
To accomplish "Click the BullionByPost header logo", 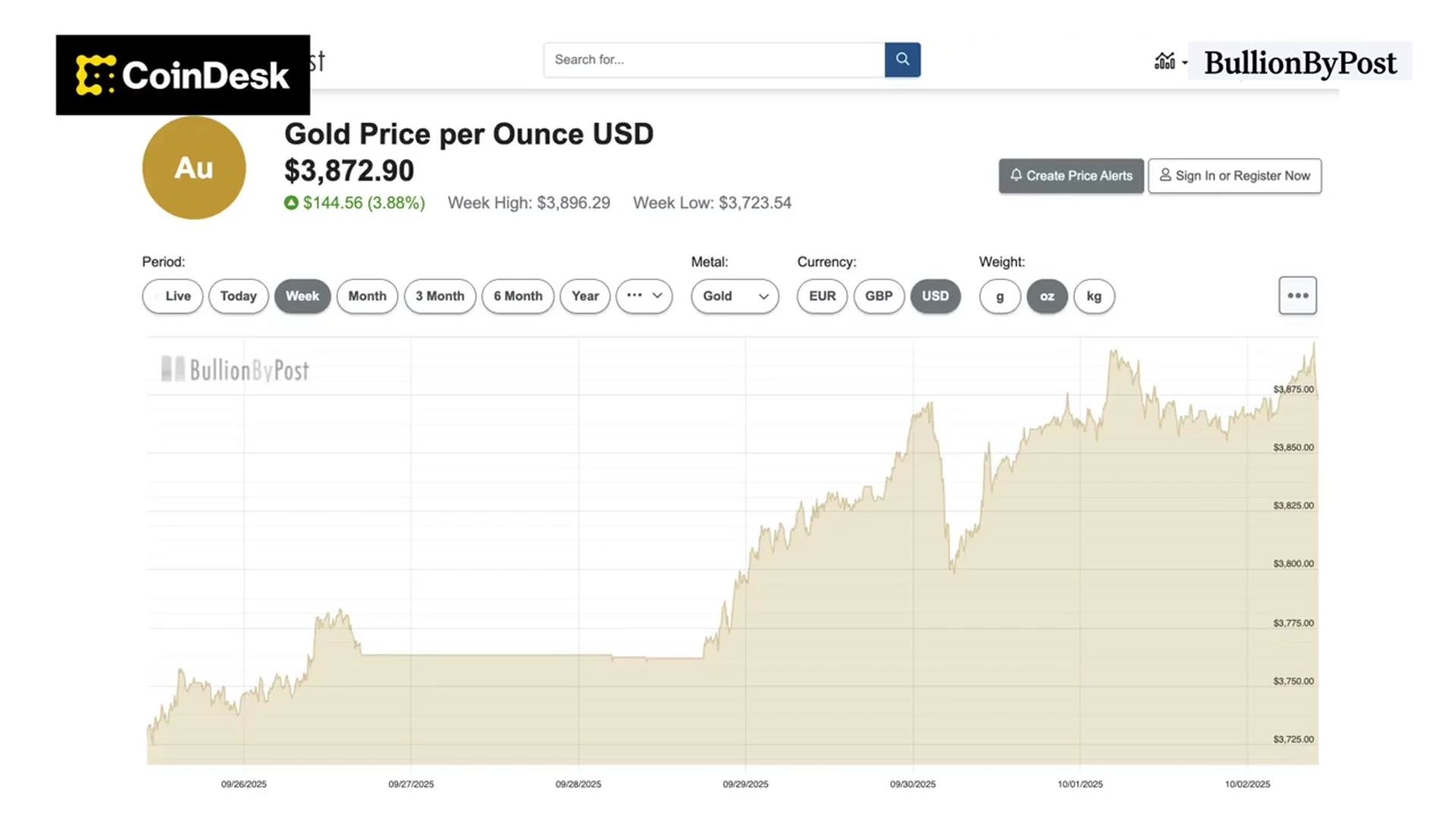I will pos(1300,62).
